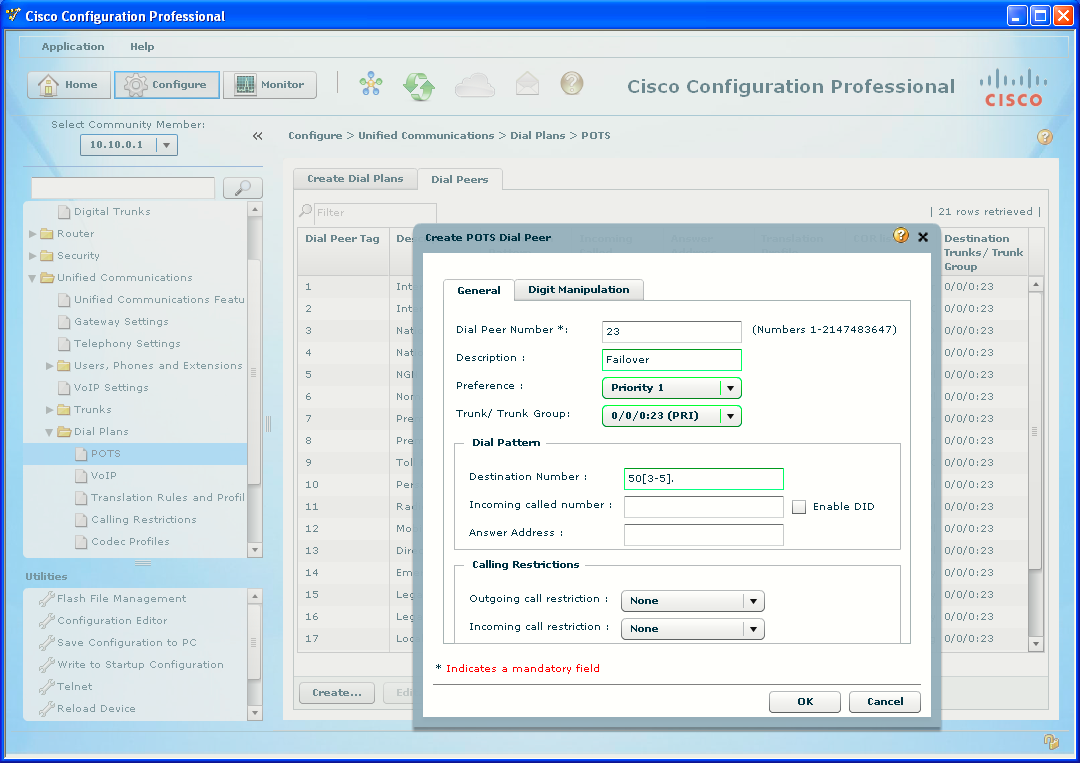Open Translation Rules and Profiles item
This screenshot has height=763, width=1080.
168,498
